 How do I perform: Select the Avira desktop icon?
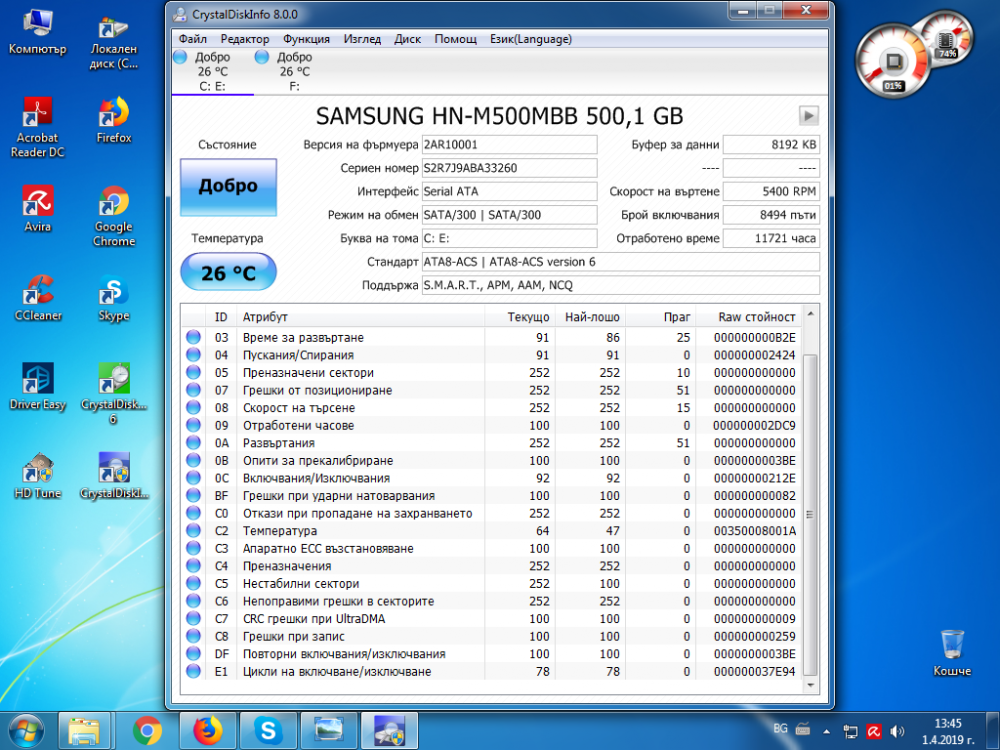click(37, 209)
